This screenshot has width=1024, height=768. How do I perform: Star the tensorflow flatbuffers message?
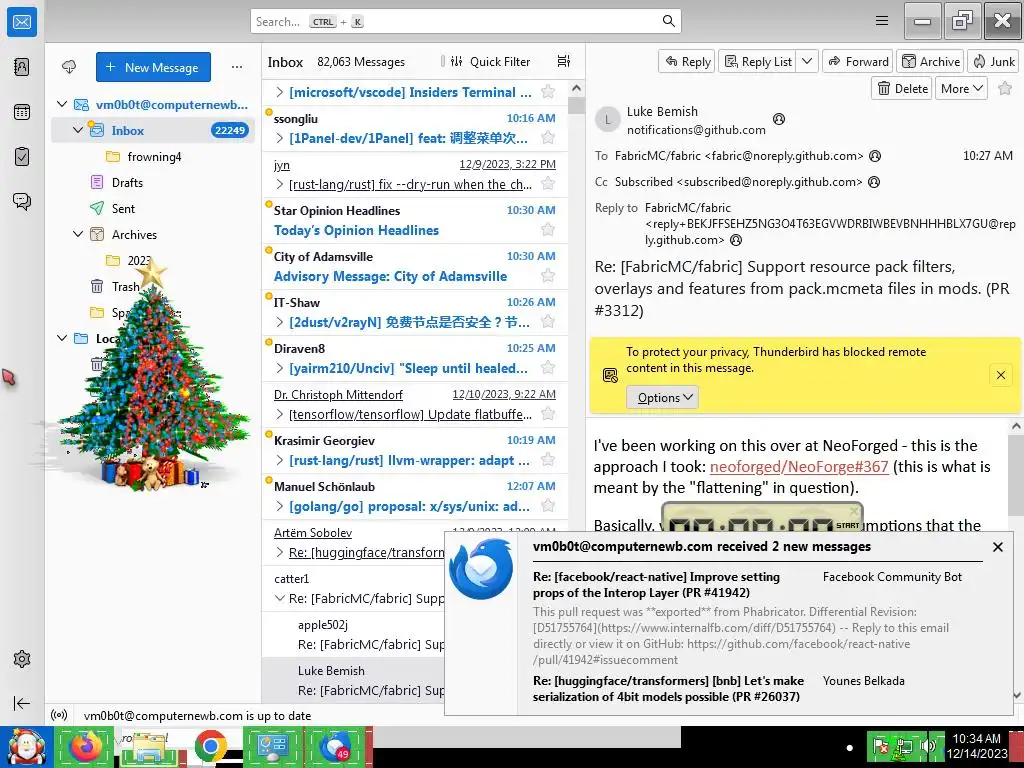coord(548,414)
